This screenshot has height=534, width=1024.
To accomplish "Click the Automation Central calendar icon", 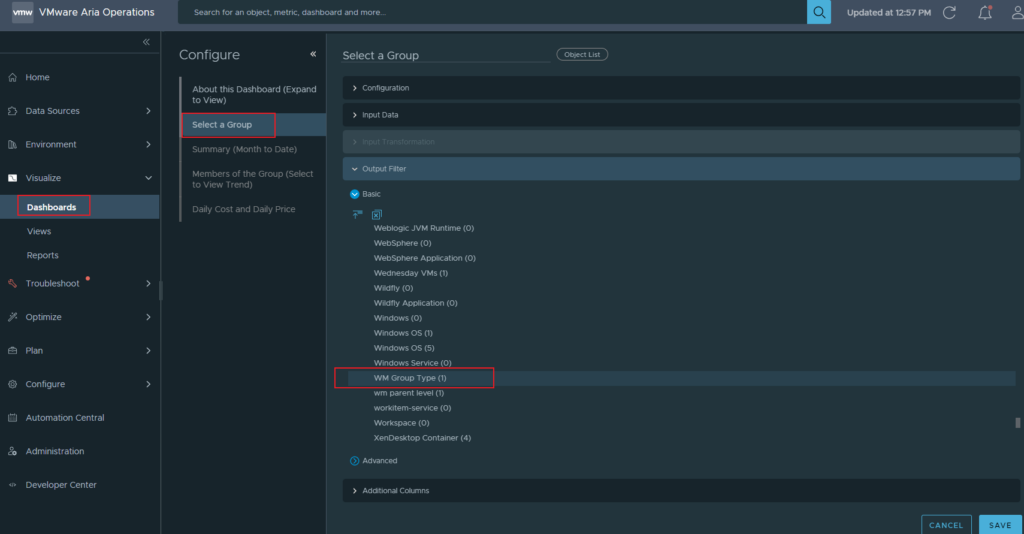I will (x=12, y=418).
